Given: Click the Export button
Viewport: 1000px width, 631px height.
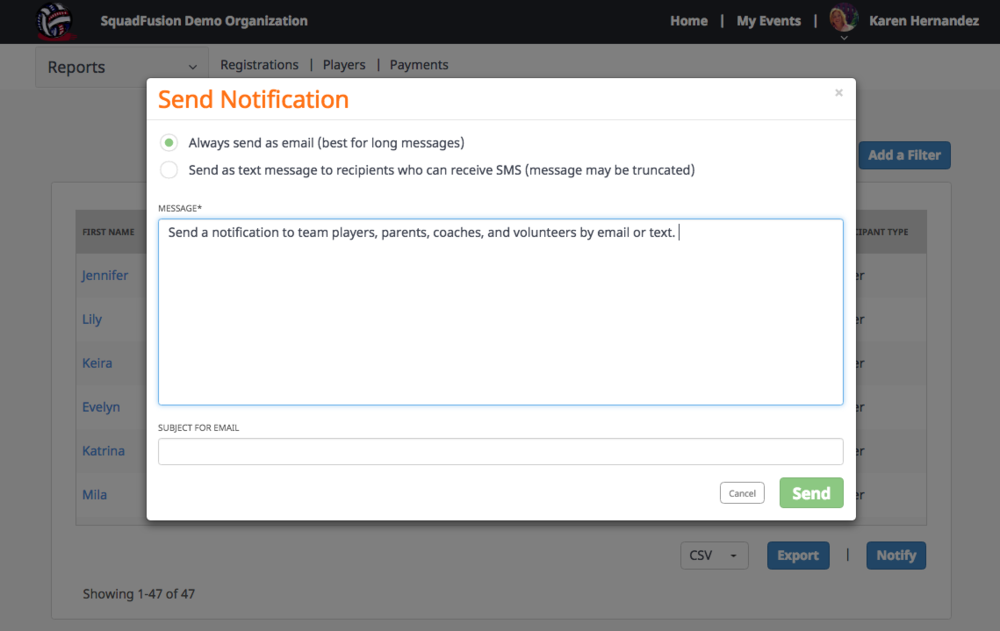Looking at the screenshot, I should [x=798, y=556].
